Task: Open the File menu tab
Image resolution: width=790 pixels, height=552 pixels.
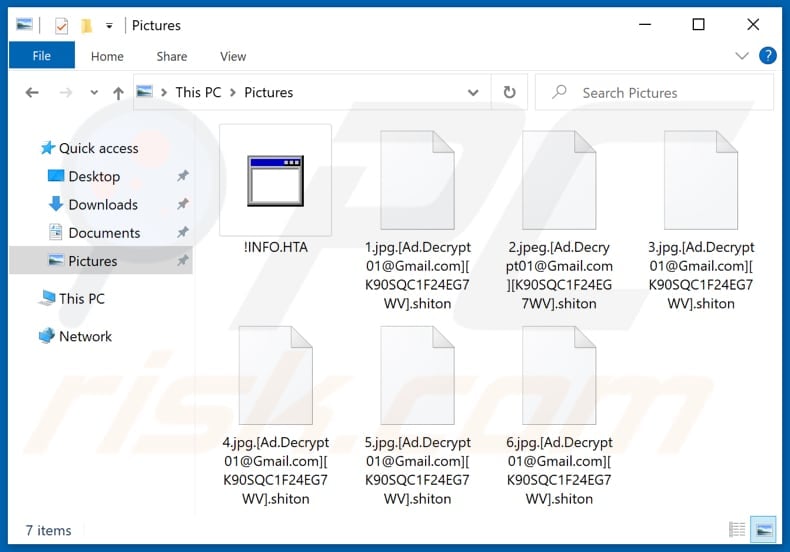Action: [41, 56]
